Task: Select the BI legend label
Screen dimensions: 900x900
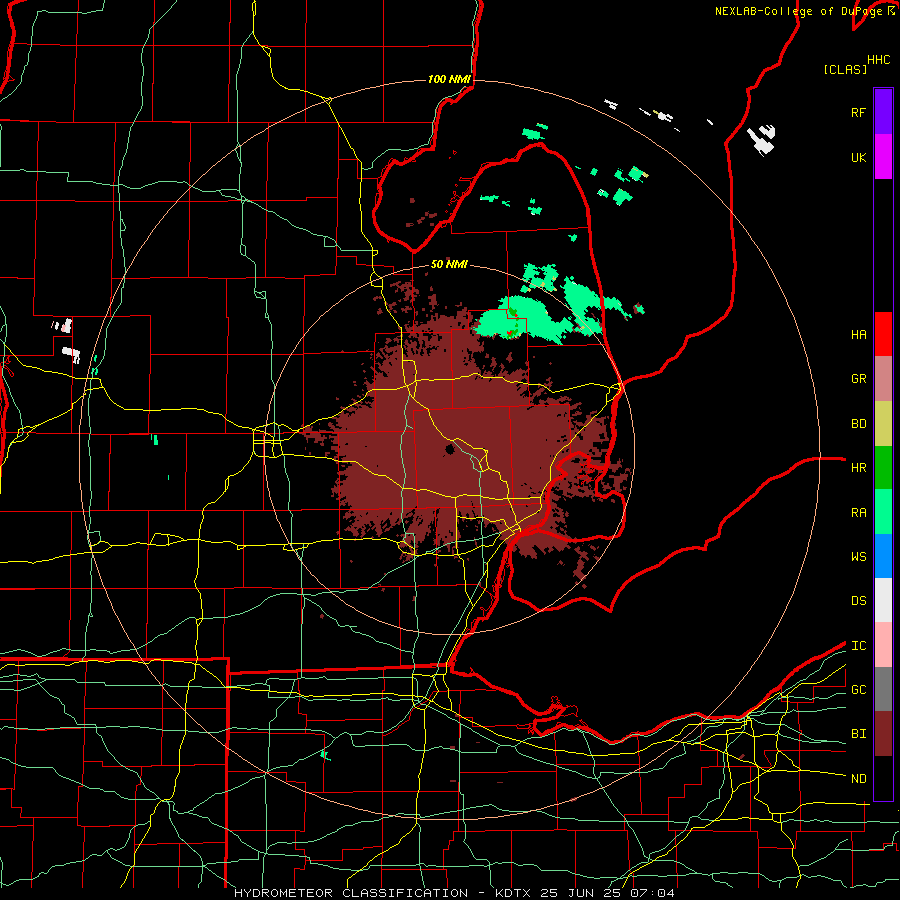Action: tap(859, 734)
